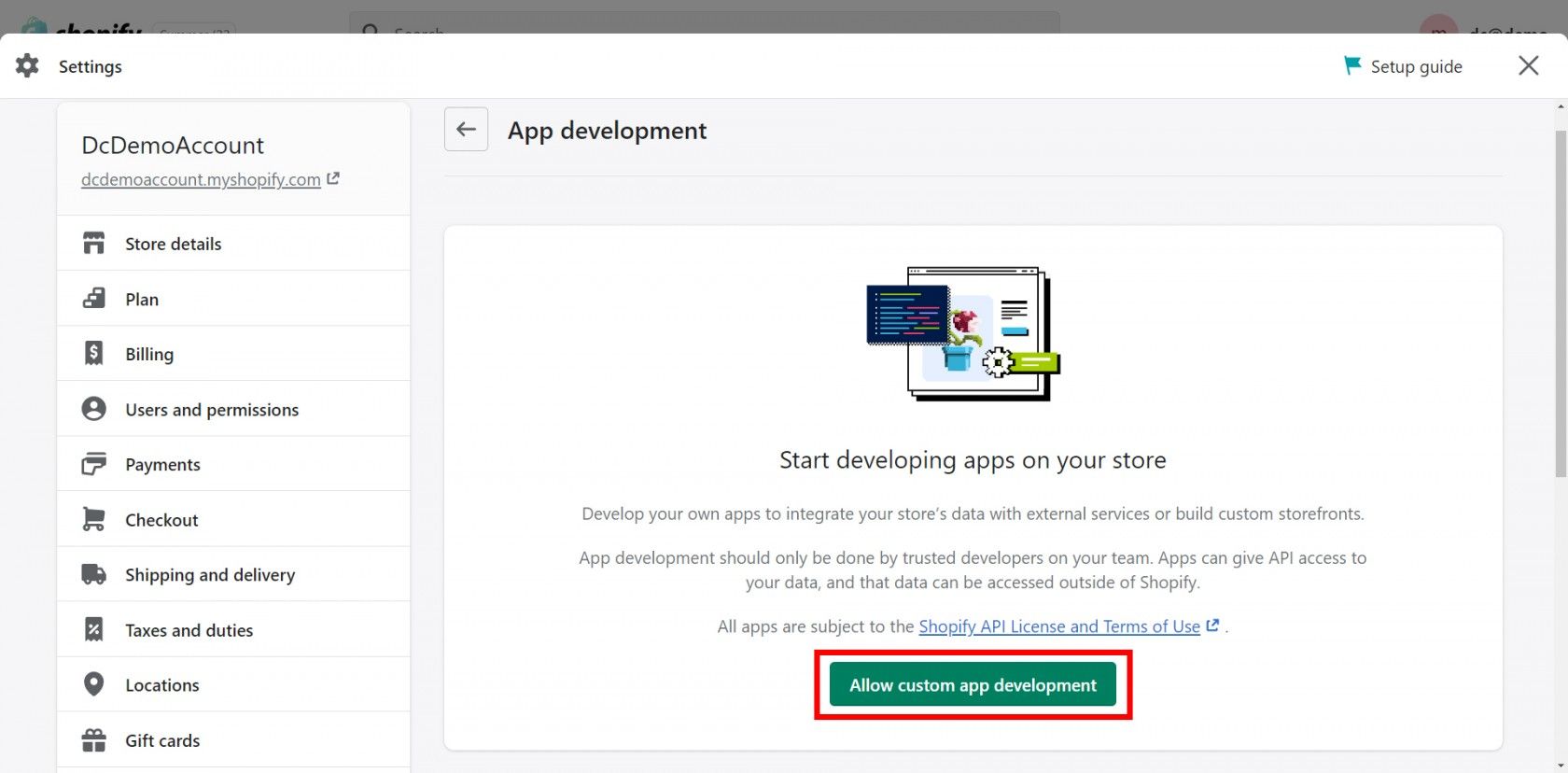Image resolution: width=1568 pixels, height=773 pixels.
Task: Go back using the arrow button
Action: (x=466, y=130)
